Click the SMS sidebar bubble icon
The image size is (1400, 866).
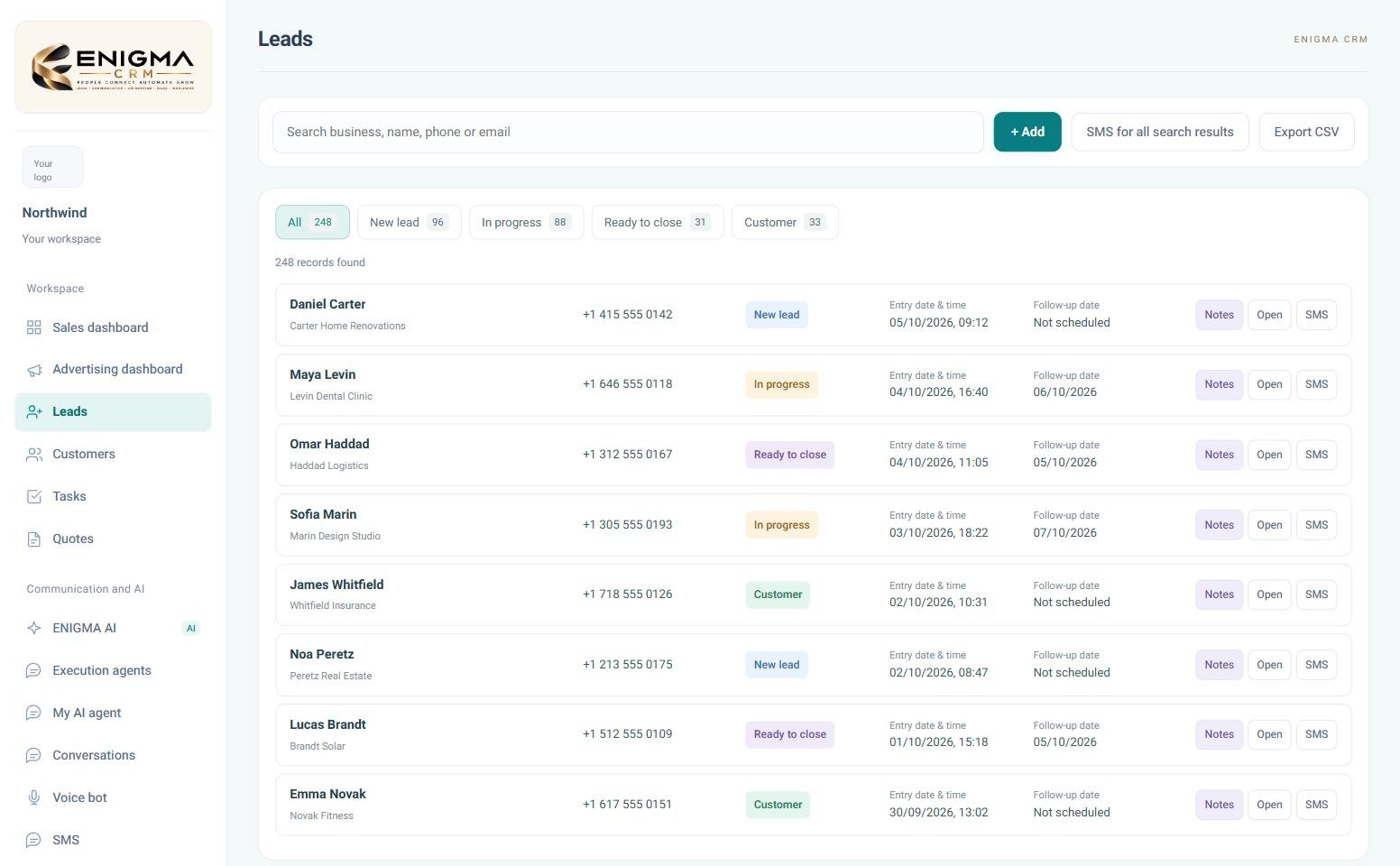[x=34, y=841]
